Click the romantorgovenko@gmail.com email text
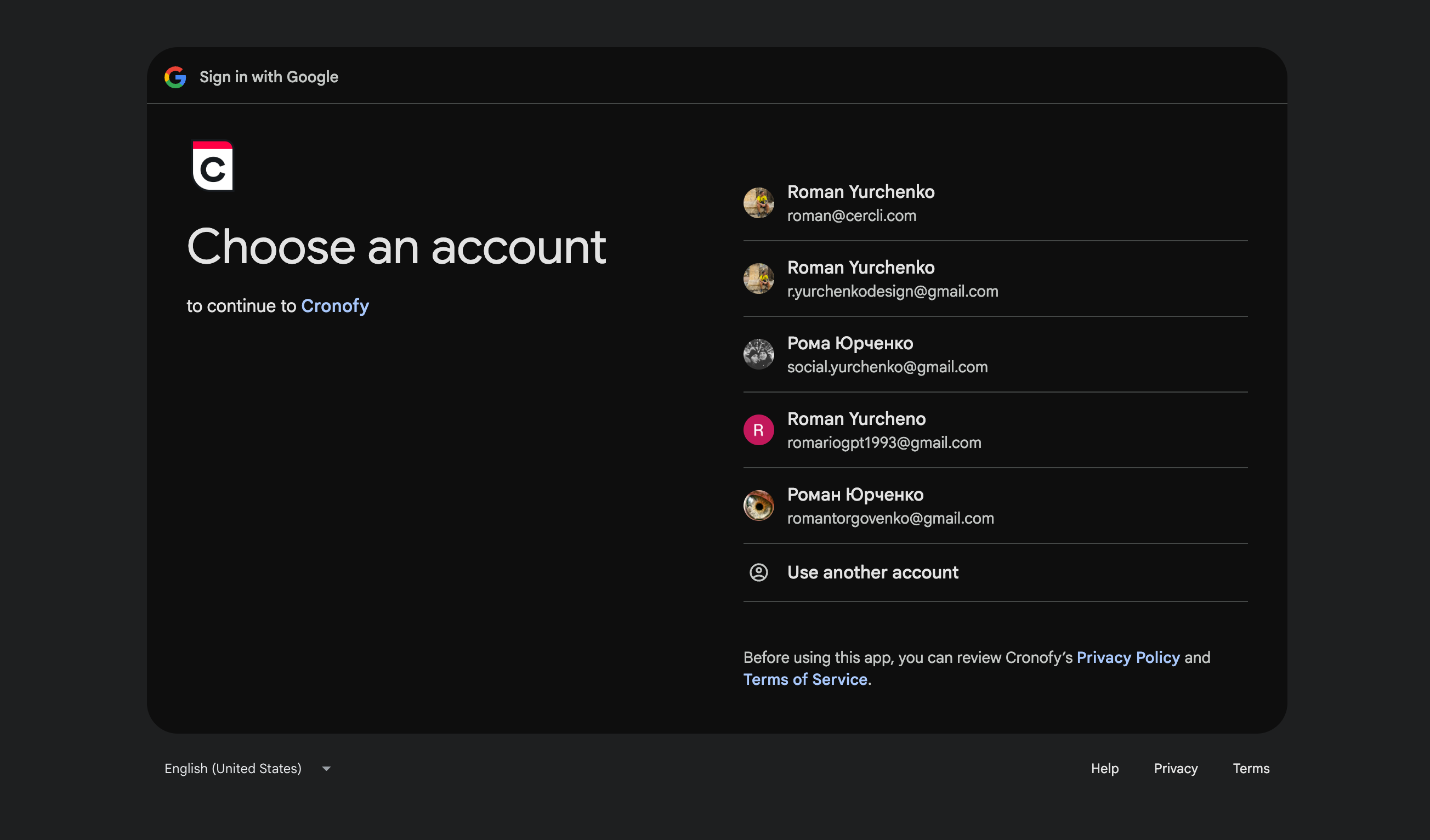 click(x=890, y=518)
